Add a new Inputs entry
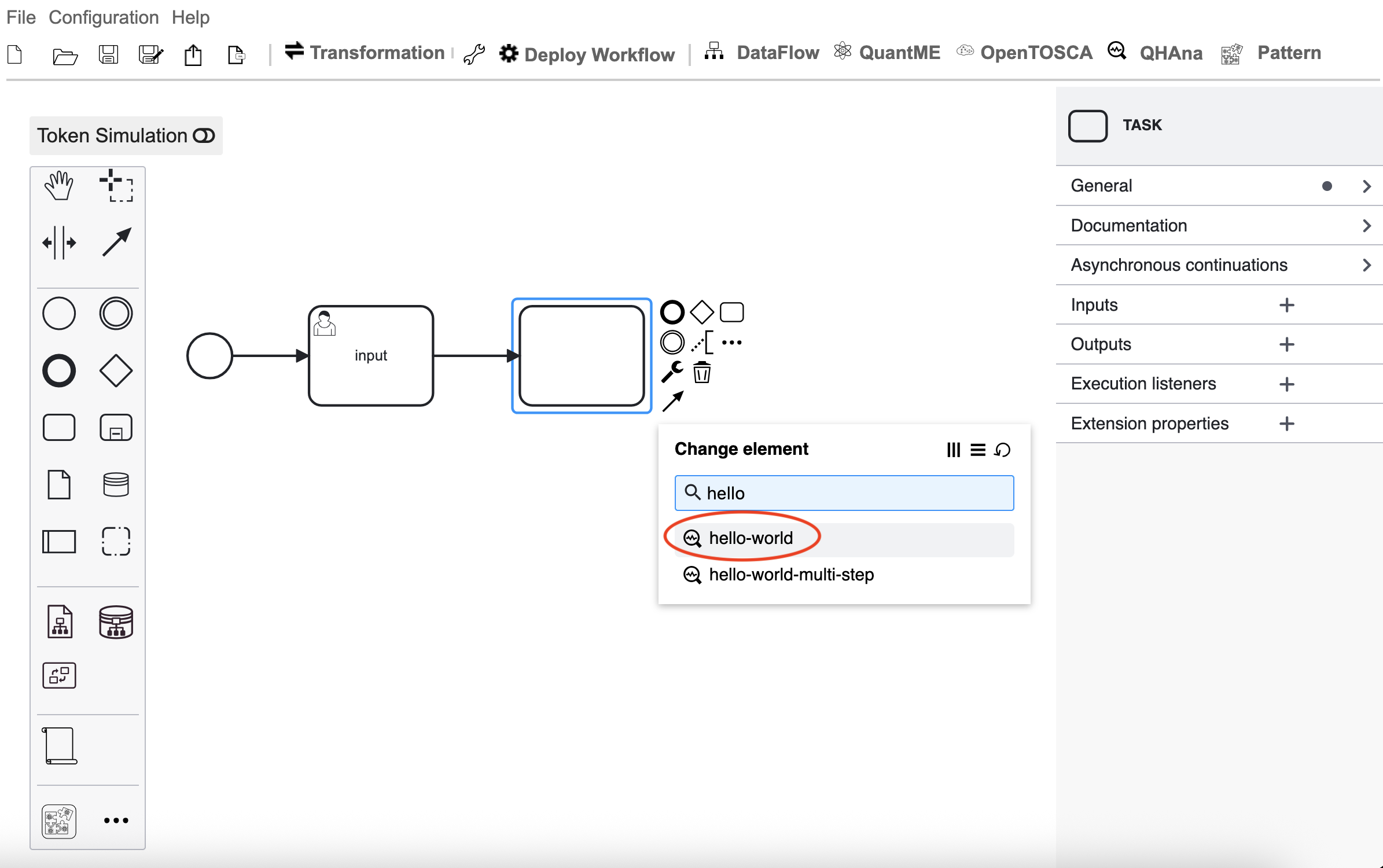1383x868 pixels. point(1286,305)
